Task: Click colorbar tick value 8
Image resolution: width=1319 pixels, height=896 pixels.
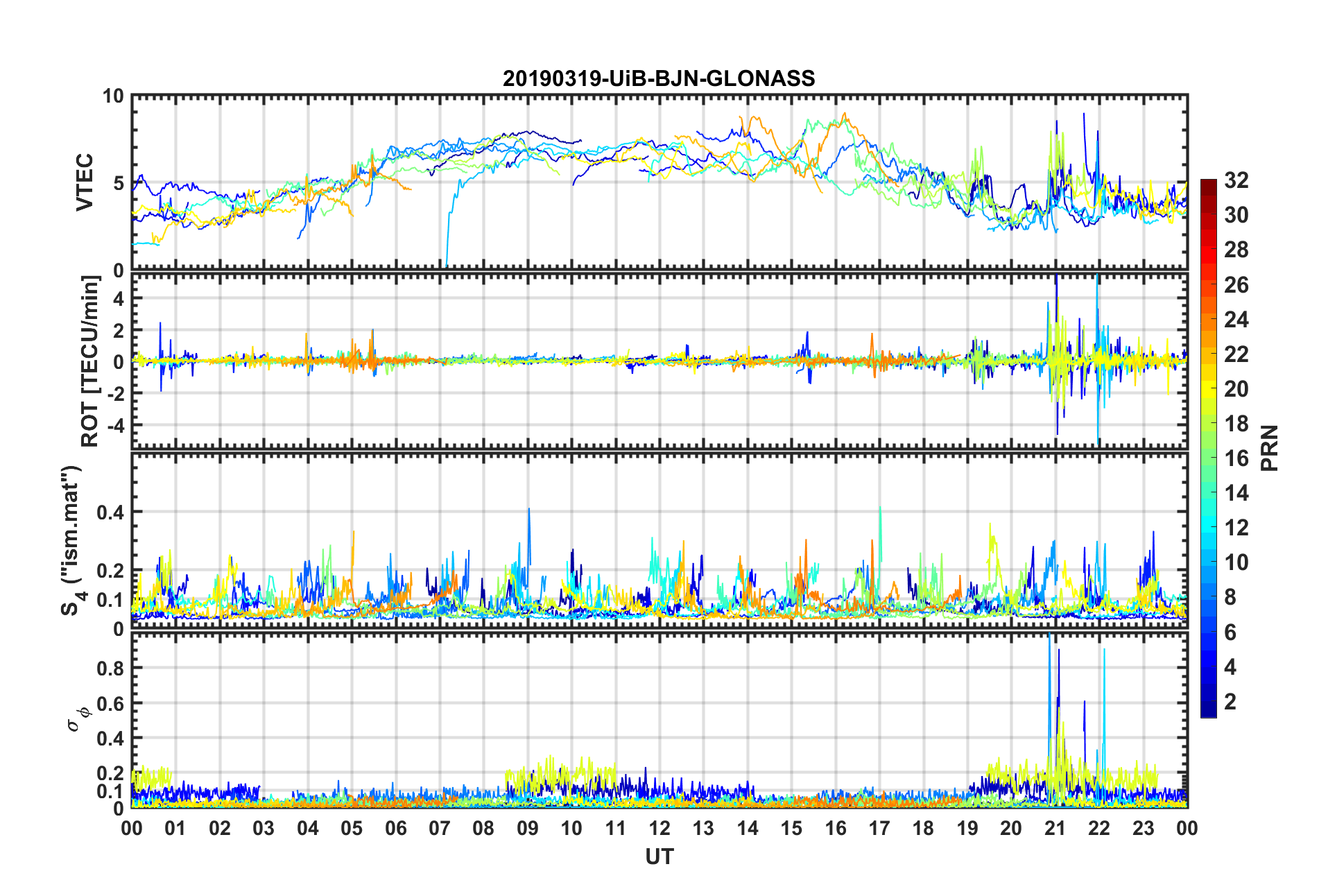Action: (1230, 596)
